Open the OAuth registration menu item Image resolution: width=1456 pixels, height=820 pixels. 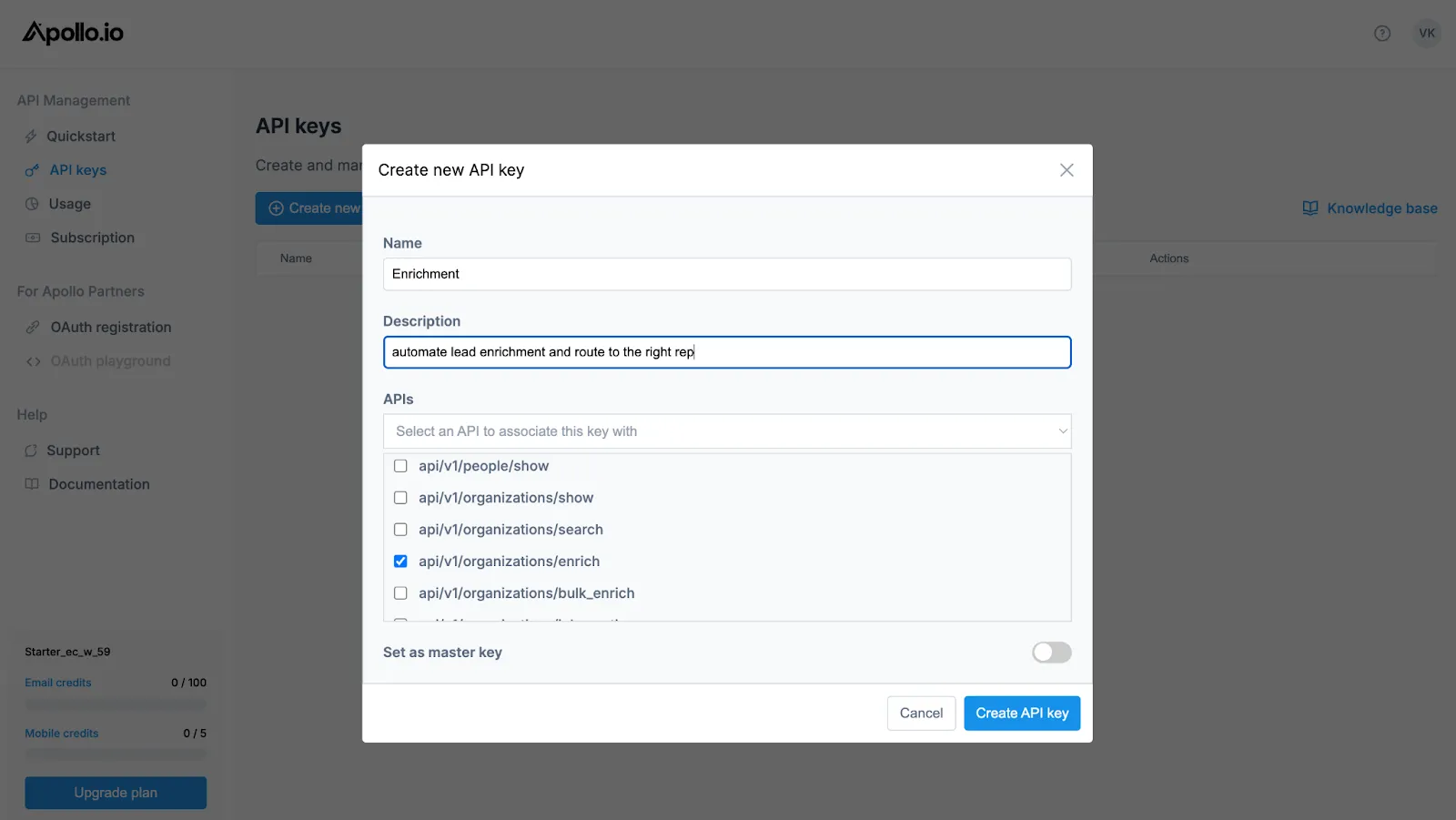pyautogui.click(x=111, y=327)
